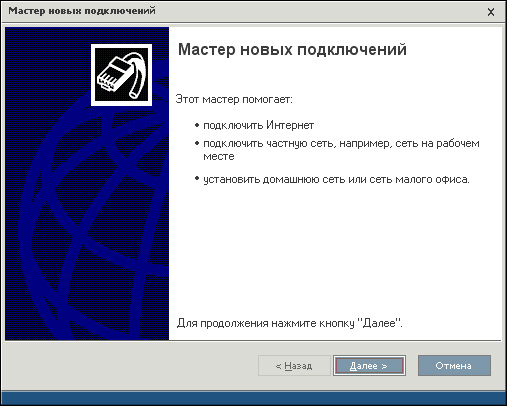The width and height of the screenshot is (507, 406).
Task: Click the network cable plug icon
Action: 121,75
